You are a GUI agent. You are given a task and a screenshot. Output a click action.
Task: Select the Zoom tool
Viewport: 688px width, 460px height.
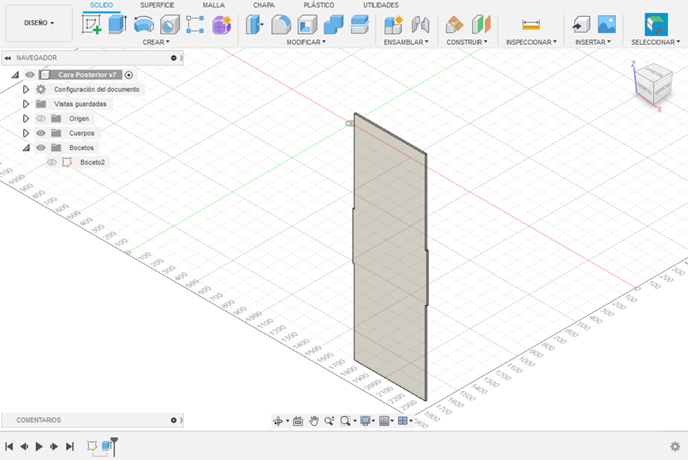tap(329, 421)
